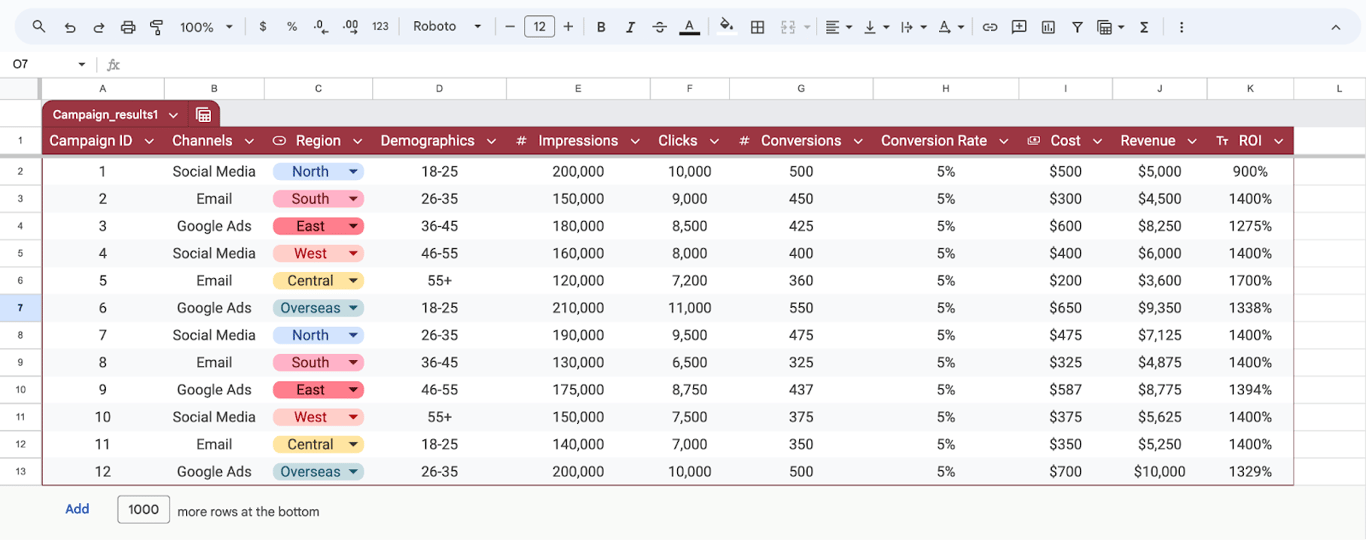Open more number formats (123)

380,27
